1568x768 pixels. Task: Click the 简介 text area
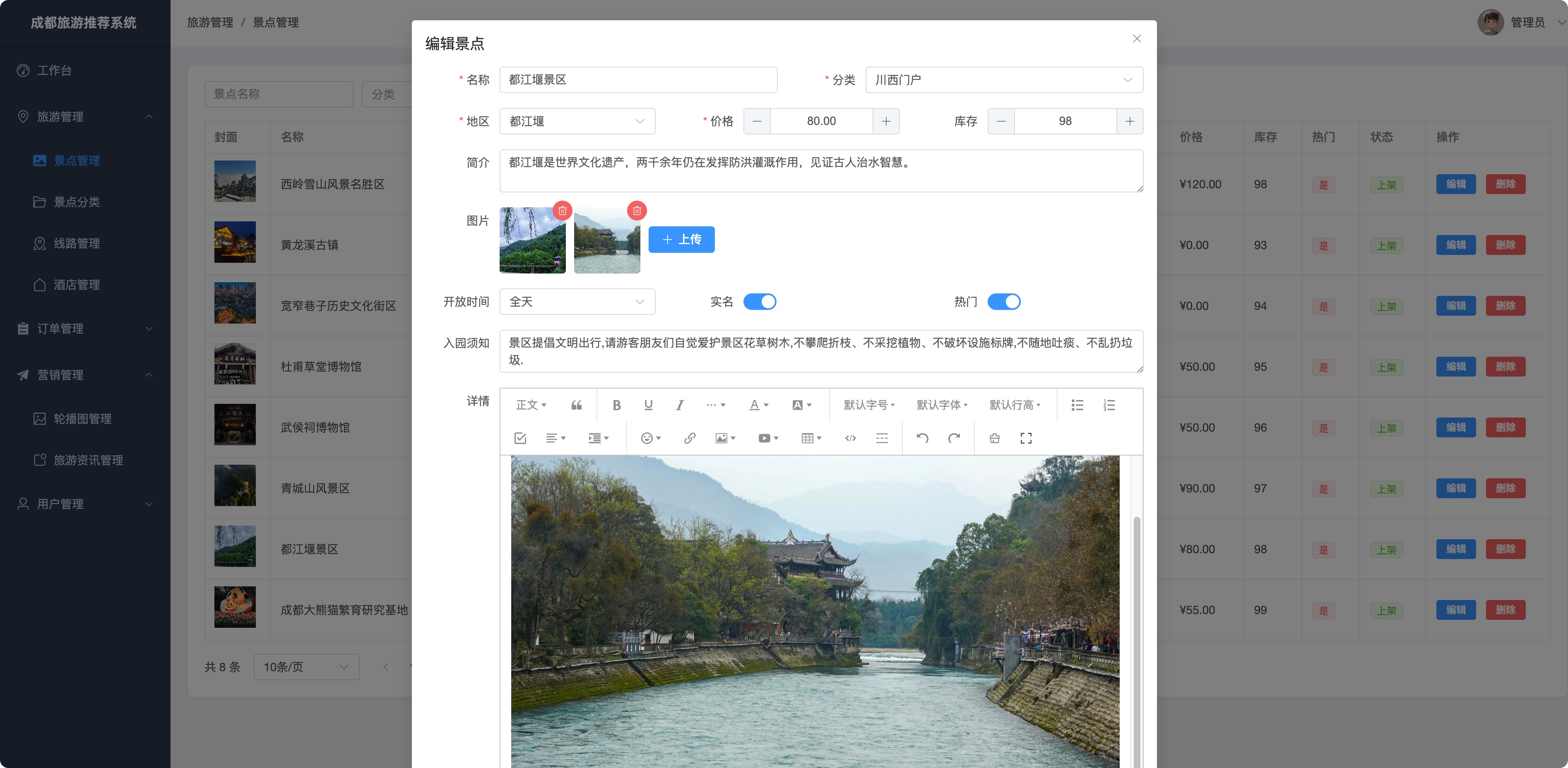pyautogui.click(x=821, y=171)
